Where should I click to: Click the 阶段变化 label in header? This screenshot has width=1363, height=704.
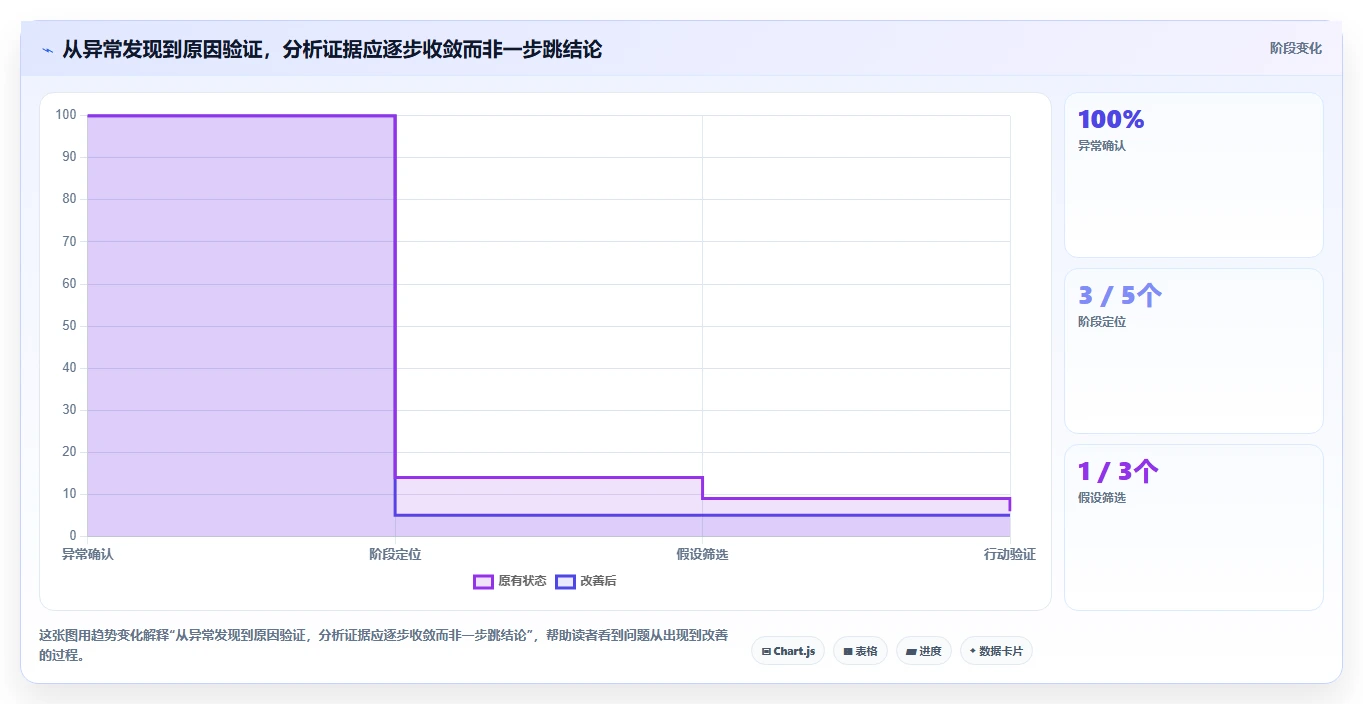click(1295, 48)
